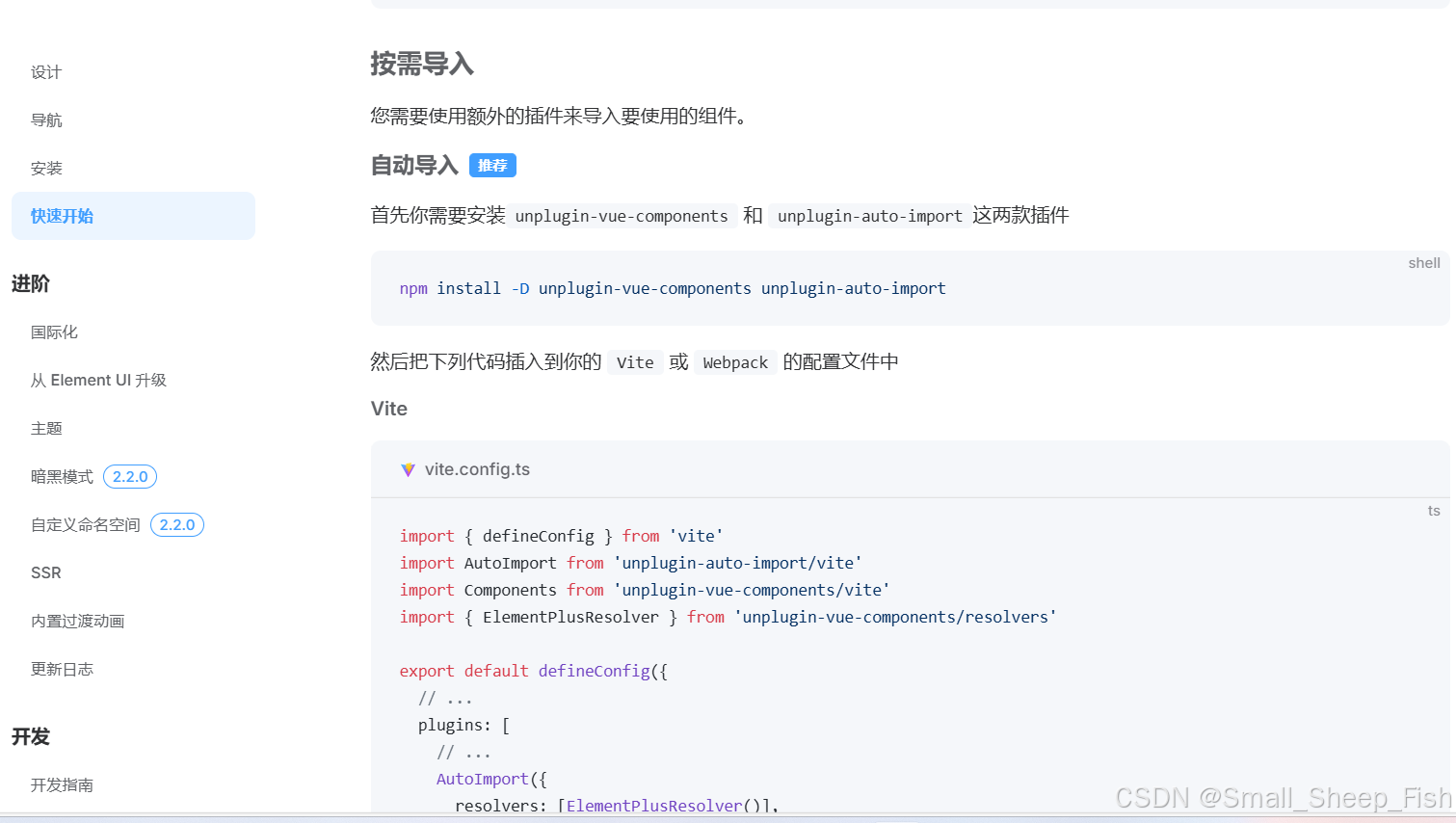Open the 主题 sidebar link
This screenshot has height=823, width=1456.
46,427
